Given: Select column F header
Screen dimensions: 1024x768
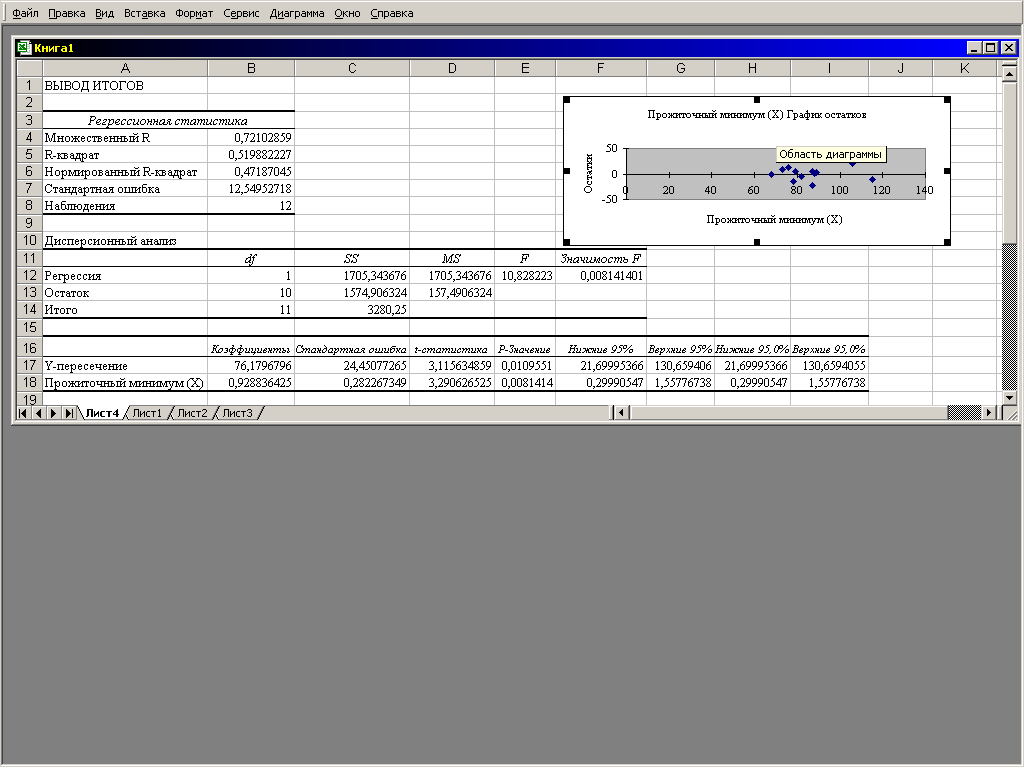Looking at the screenshot, I should click(x=601, y=68).
